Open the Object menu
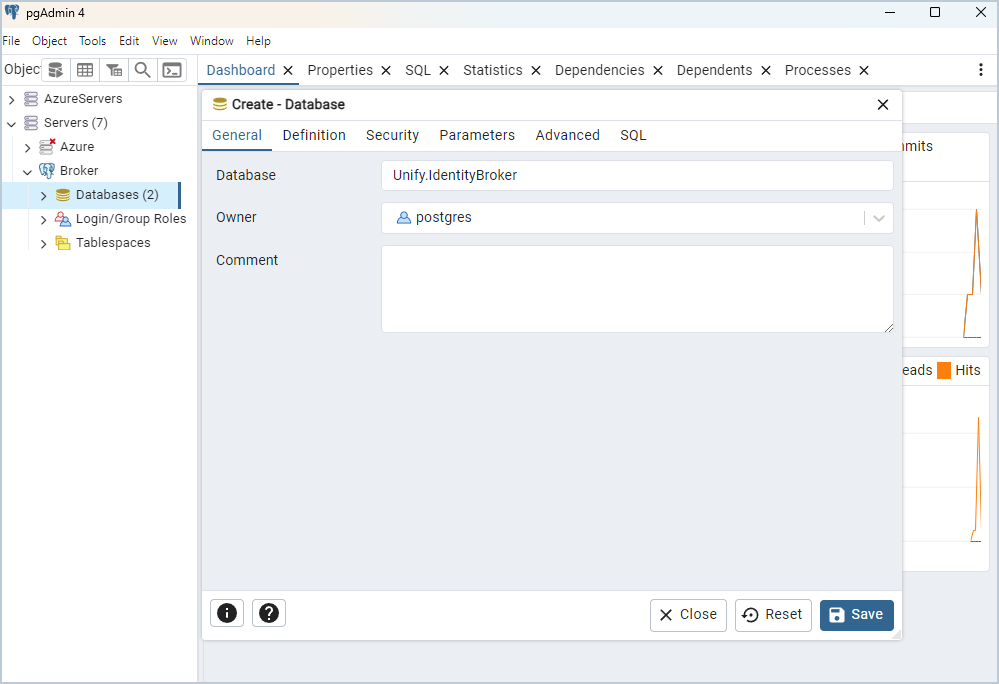This screenshot has height=684, width=999. point(49,41)
